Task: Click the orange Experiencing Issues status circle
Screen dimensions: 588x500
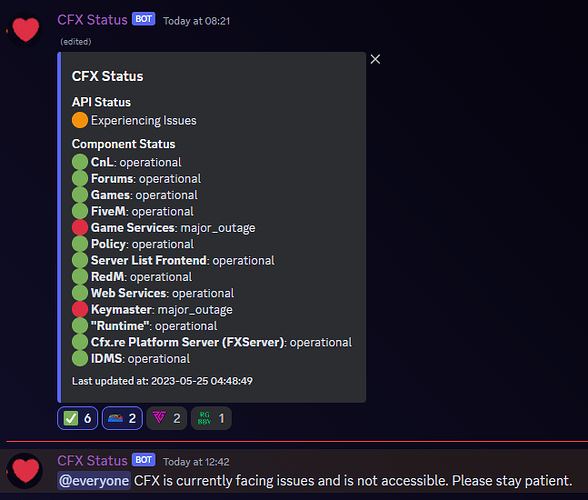Action: [80, 120]
